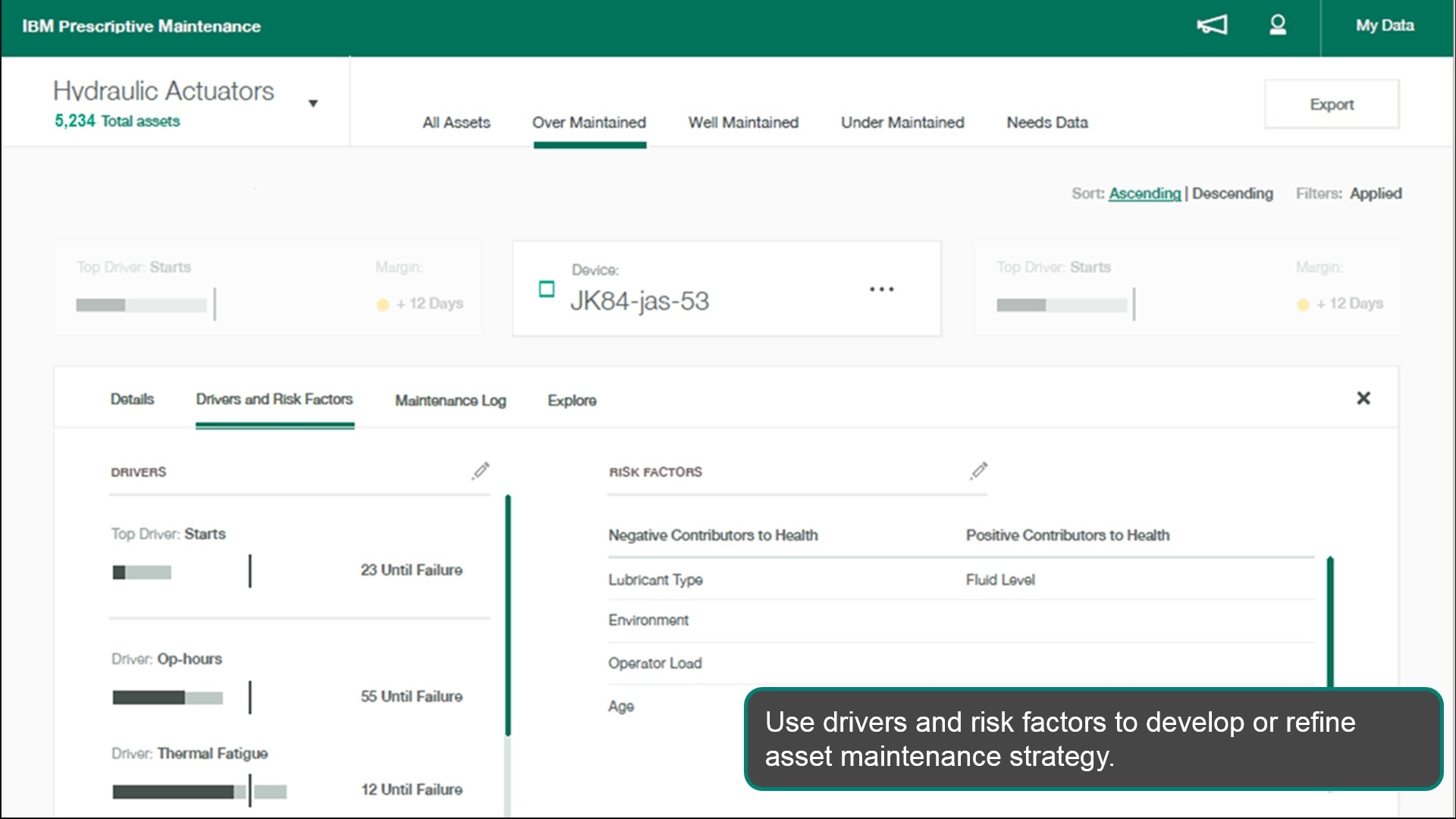Switch to the All Assets tab
This screenshot has width=1456, height=819.
tap(457, 122)
